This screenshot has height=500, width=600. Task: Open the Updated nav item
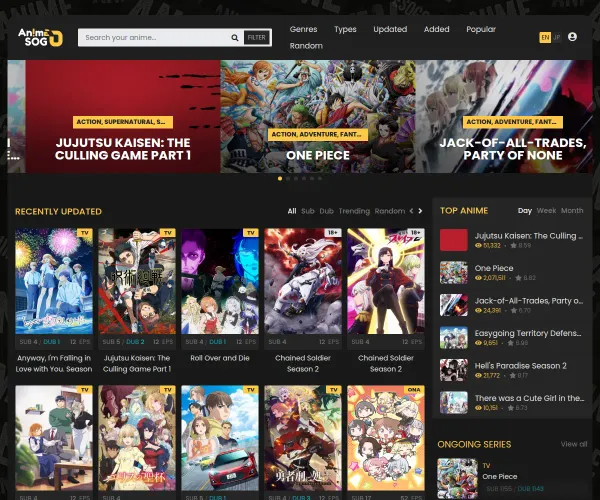pos(390,29)
